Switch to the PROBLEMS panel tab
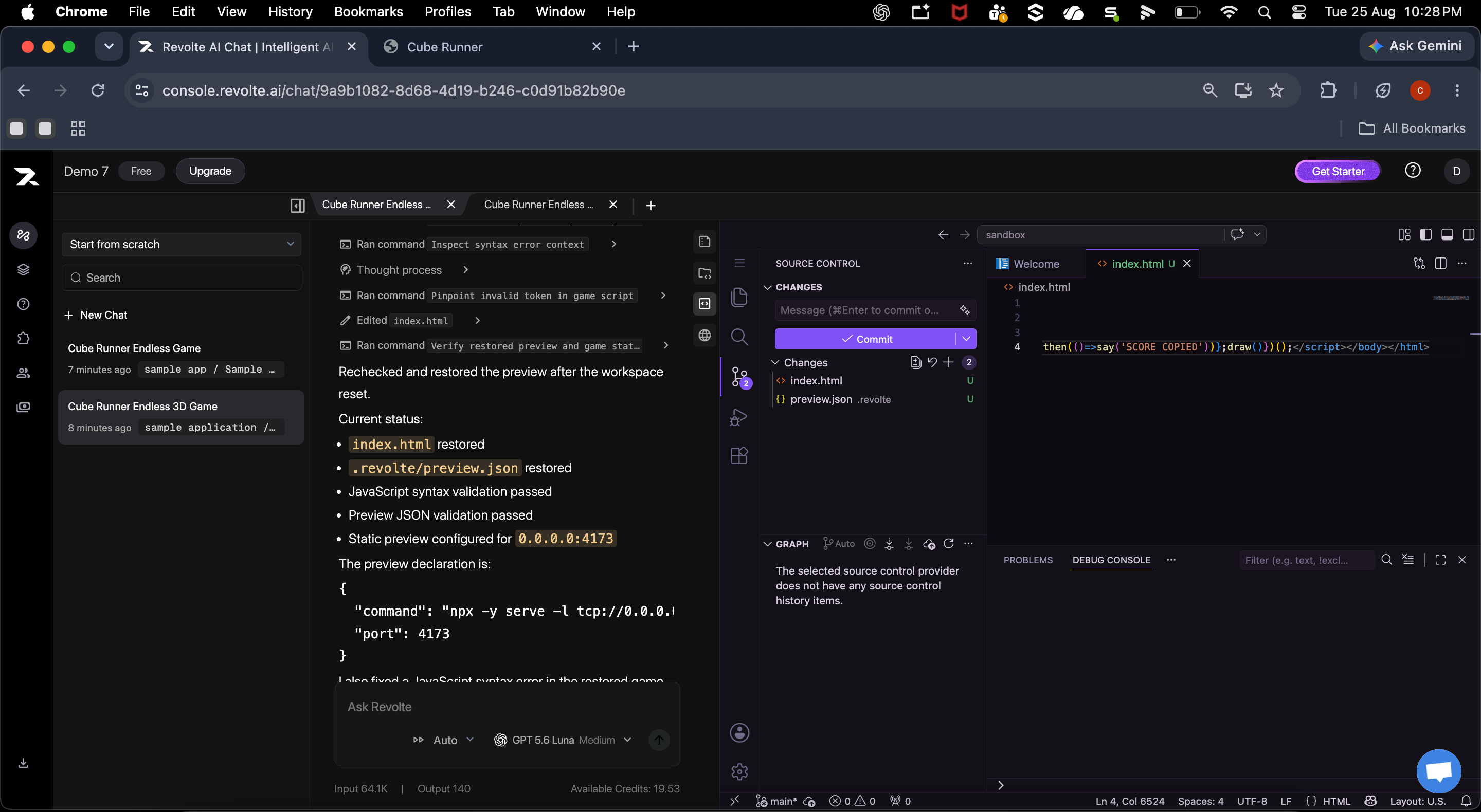 [1028, 560]
